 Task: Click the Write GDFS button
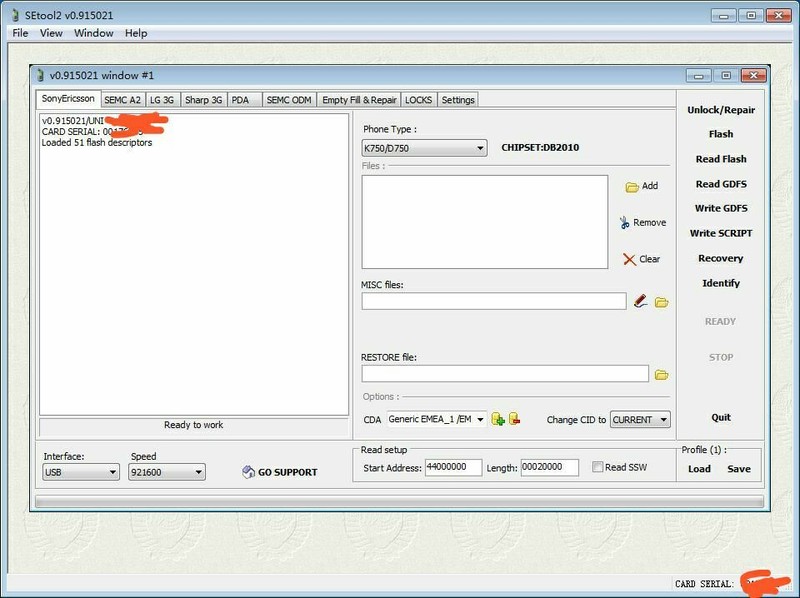tap(721, 208)
